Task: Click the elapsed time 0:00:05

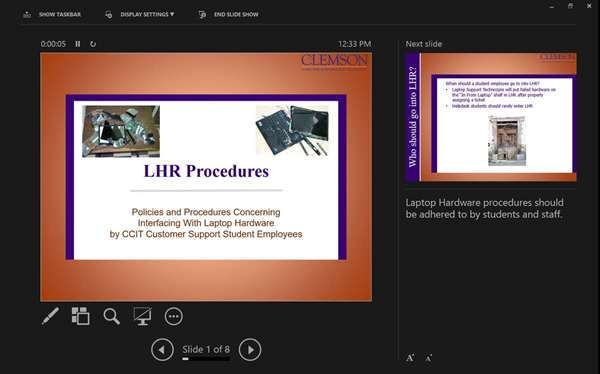Action: click(x=53, y=44)
